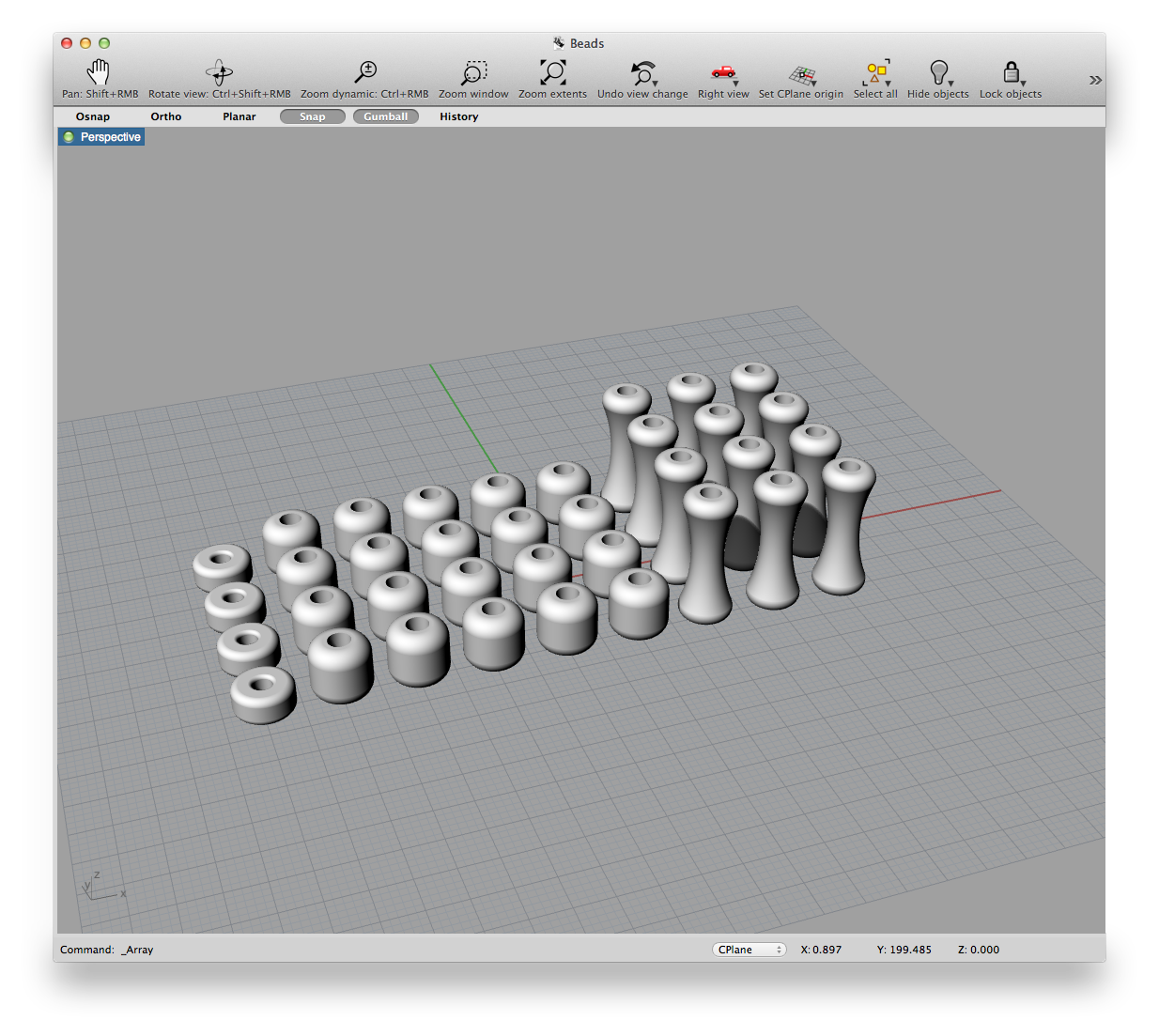Switch to the Osnap panel
This screenshot has height=1036, width=1159.
point(92,116)
